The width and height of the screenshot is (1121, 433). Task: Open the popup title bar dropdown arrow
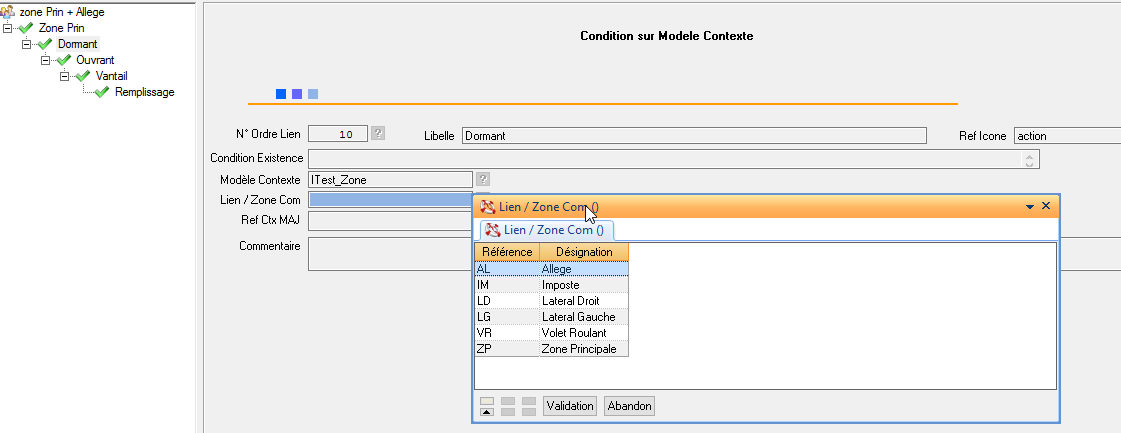pos(1030,206)
